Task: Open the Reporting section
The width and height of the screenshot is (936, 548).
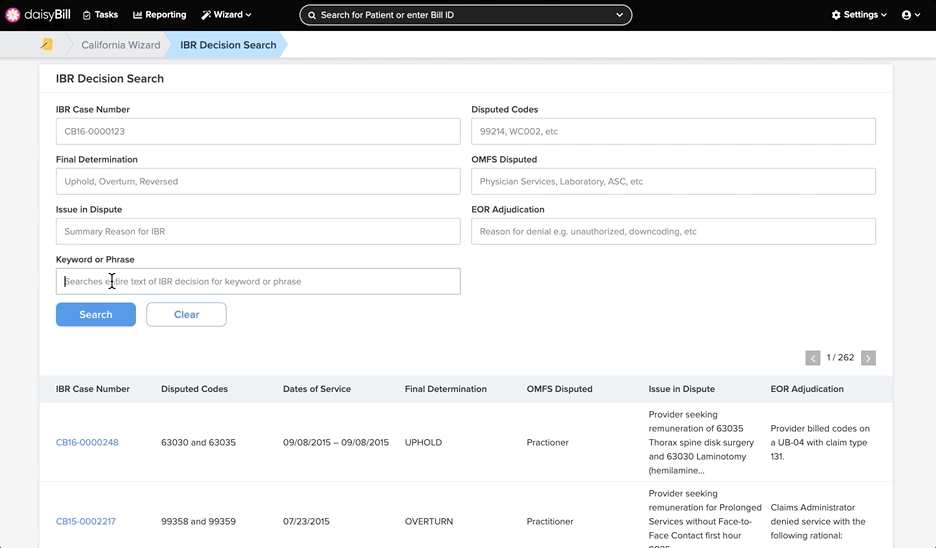Action: tap(159, 15)
